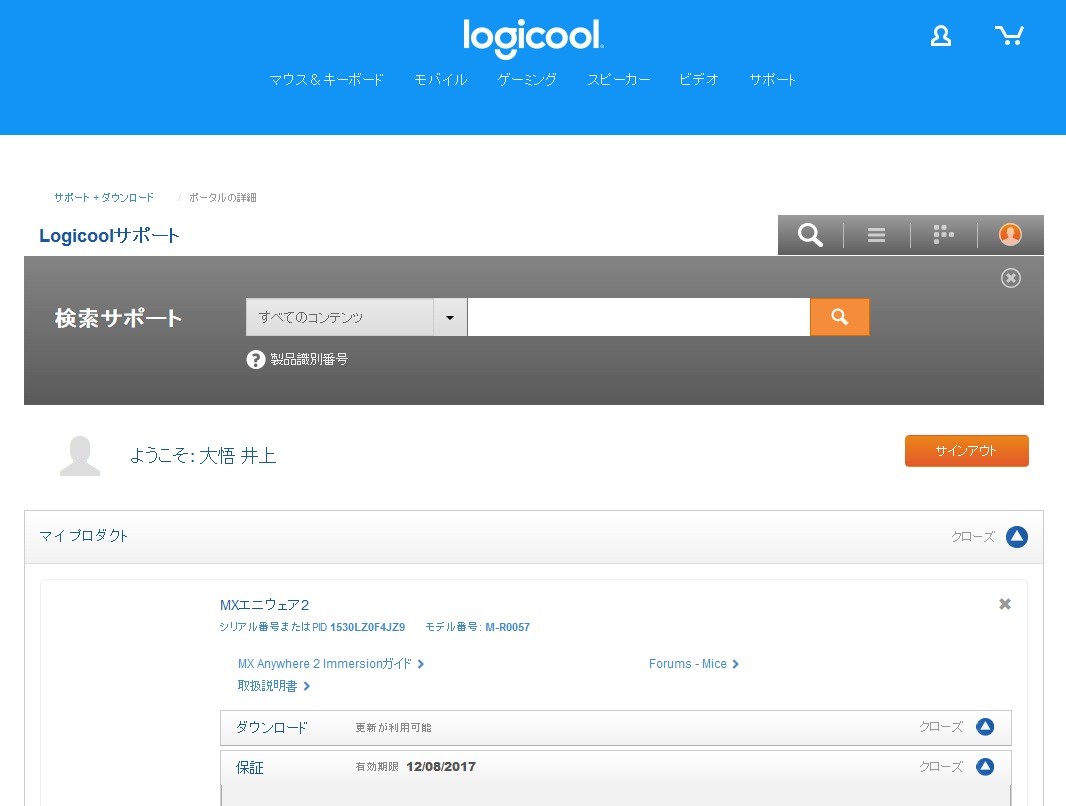Click the ダウンロード section label
The height and width of the screenshot is (806, 1066).
coord(271,728)
